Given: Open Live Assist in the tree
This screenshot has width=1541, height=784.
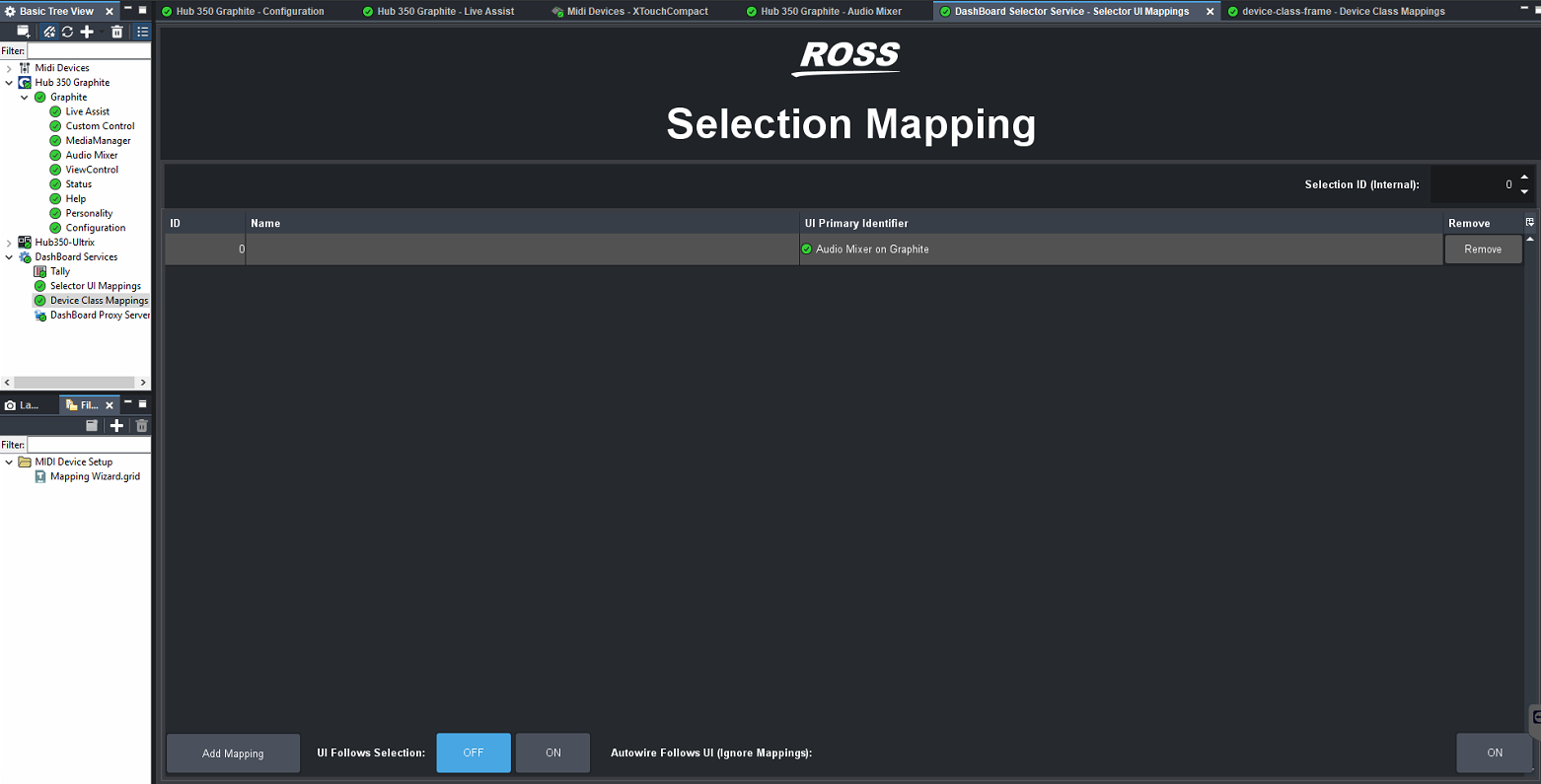Looking at the screenshot, I should pyautogui.click(x=88, y=111).
